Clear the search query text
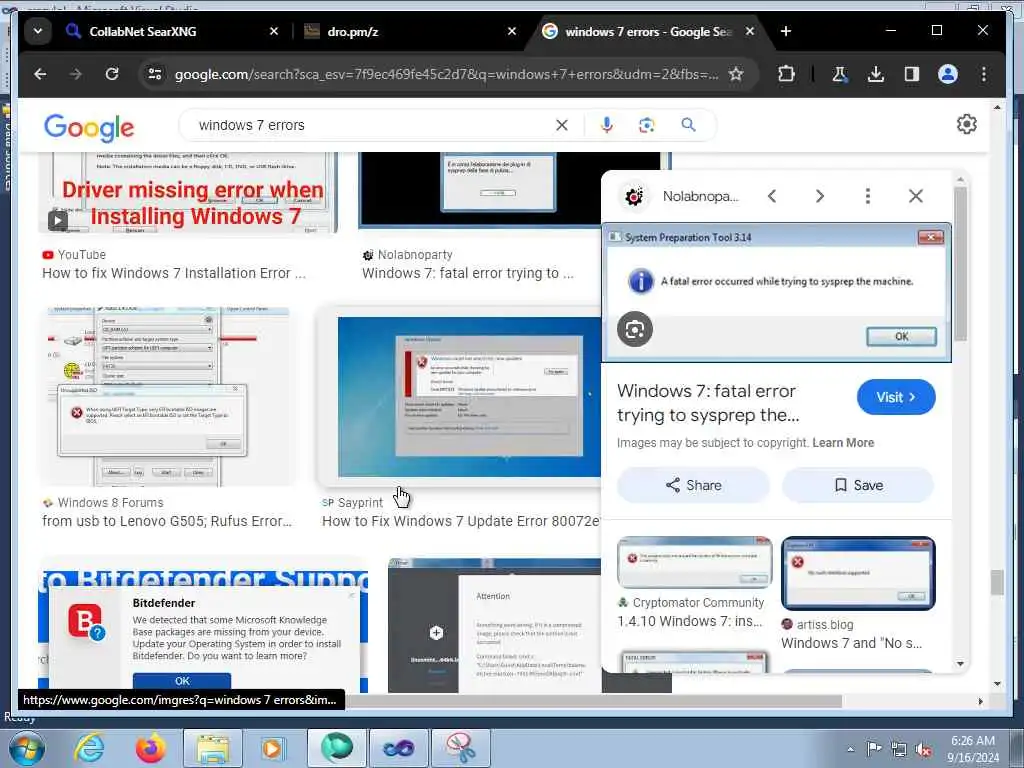Viewport: 1024px width, 768px height. tap(562, 125)
